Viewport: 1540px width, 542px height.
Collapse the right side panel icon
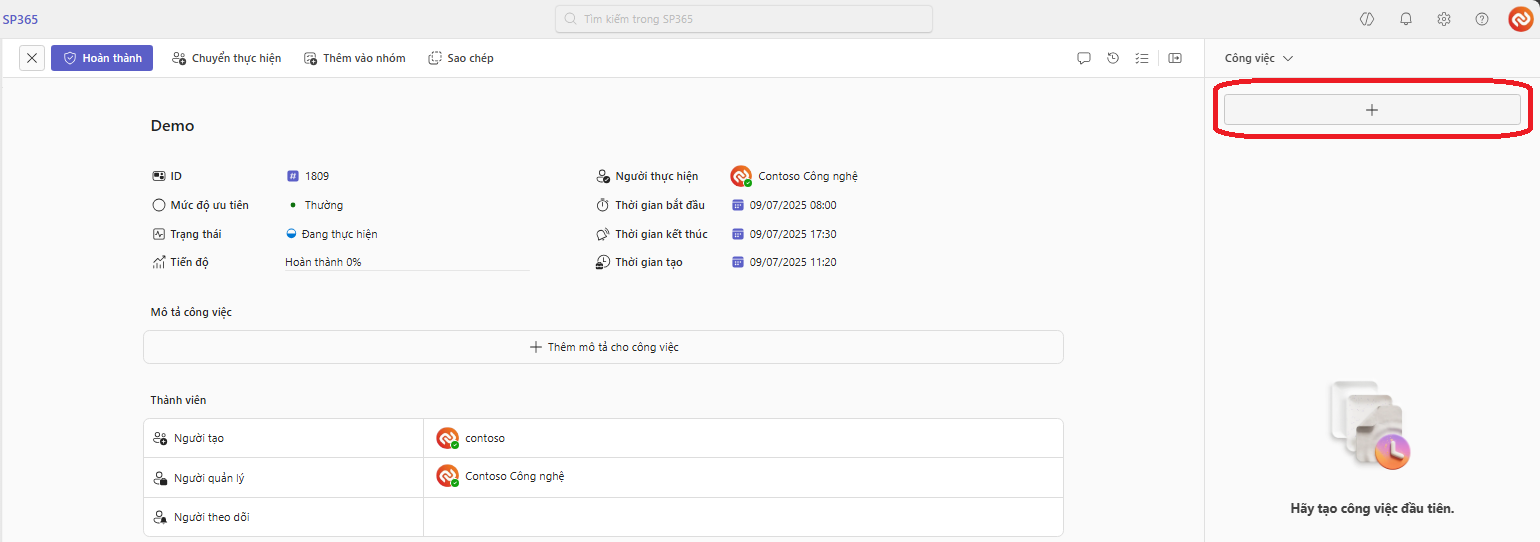(1175, 58)
